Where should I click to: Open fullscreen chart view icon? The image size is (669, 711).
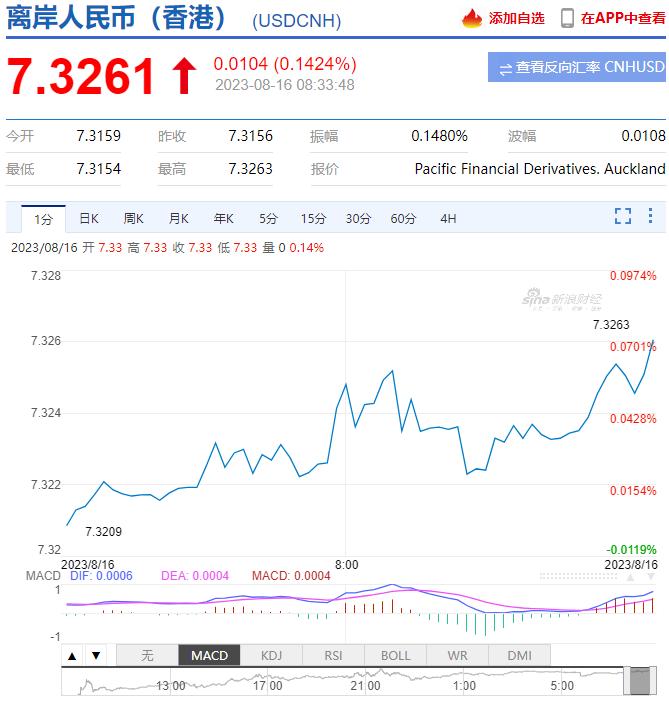click(623, 216)
